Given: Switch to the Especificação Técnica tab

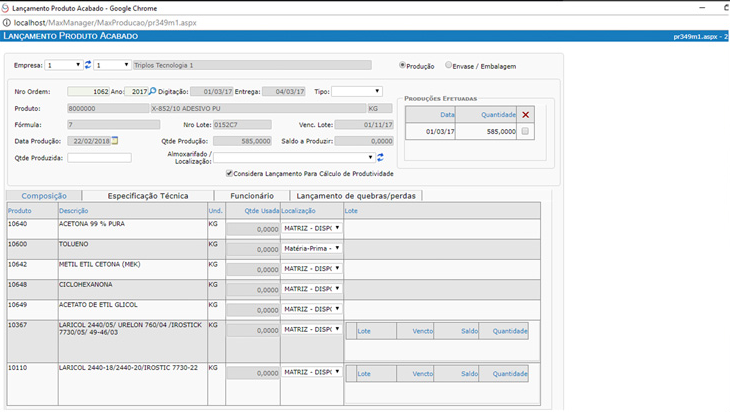Looking at the screenshot, I should 148,196.
